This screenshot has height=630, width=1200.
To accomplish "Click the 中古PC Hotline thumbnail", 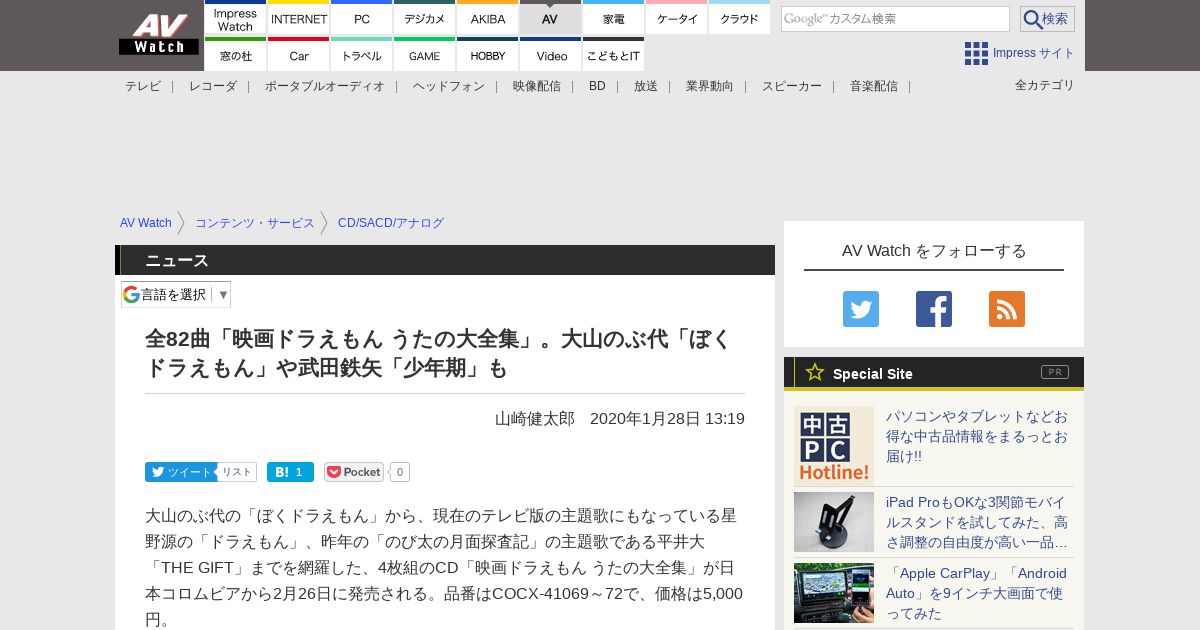I will click(x=834, y=446).
